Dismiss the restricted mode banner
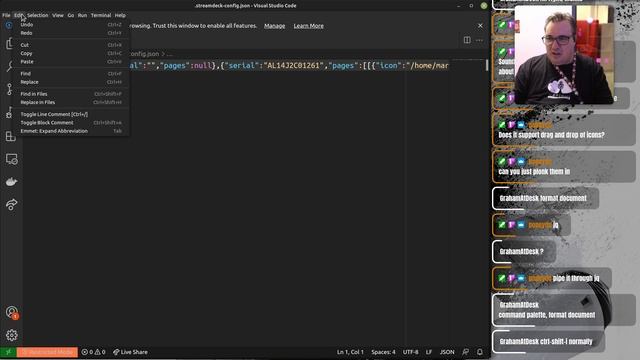The height and width of the screenshot is (360, 640). click(x=480, y=26)
